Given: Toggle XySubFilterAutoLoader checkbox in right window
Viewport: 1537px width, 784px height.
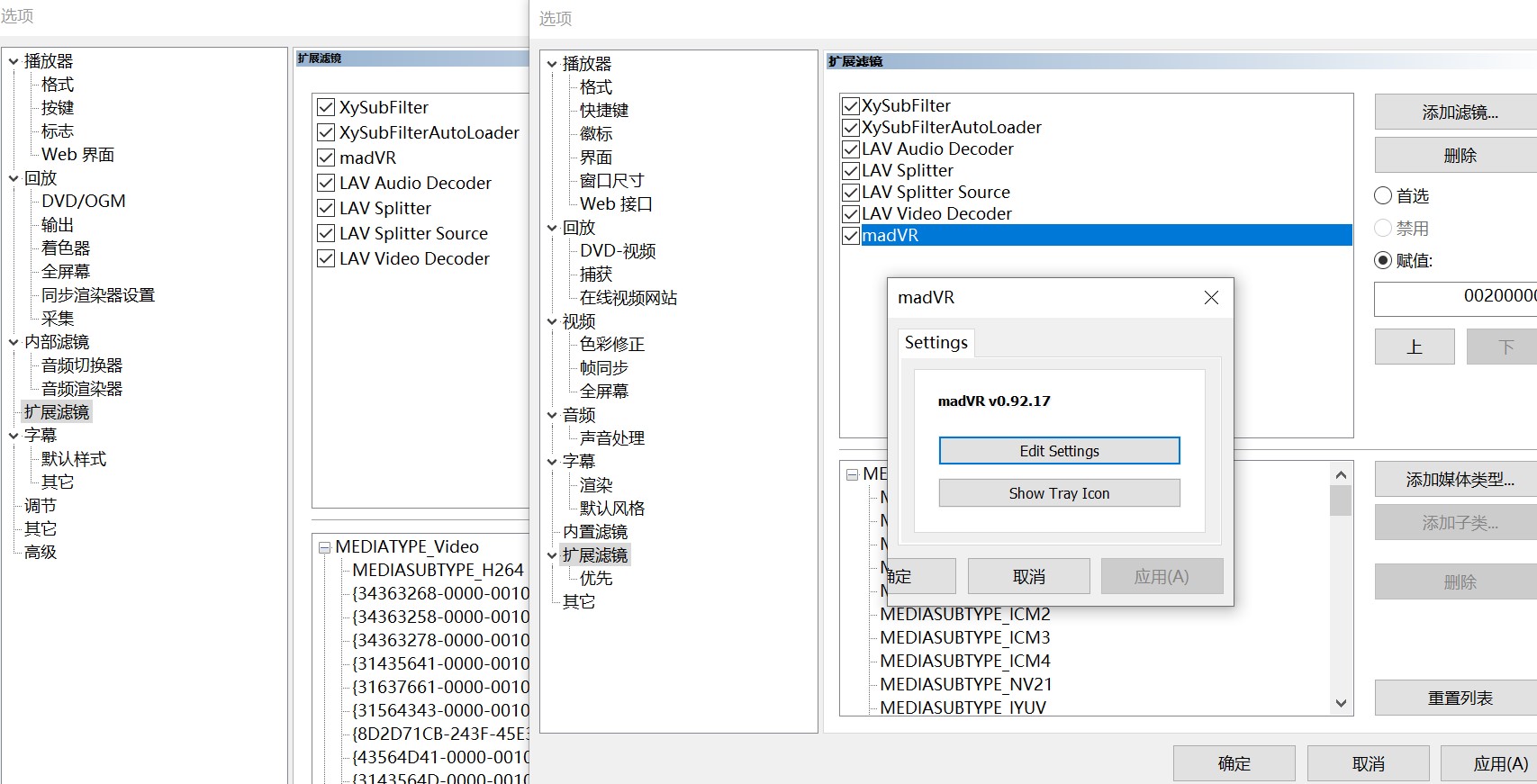Looking at the screenshot, I should pyautogui.click(x=851, y=127).
